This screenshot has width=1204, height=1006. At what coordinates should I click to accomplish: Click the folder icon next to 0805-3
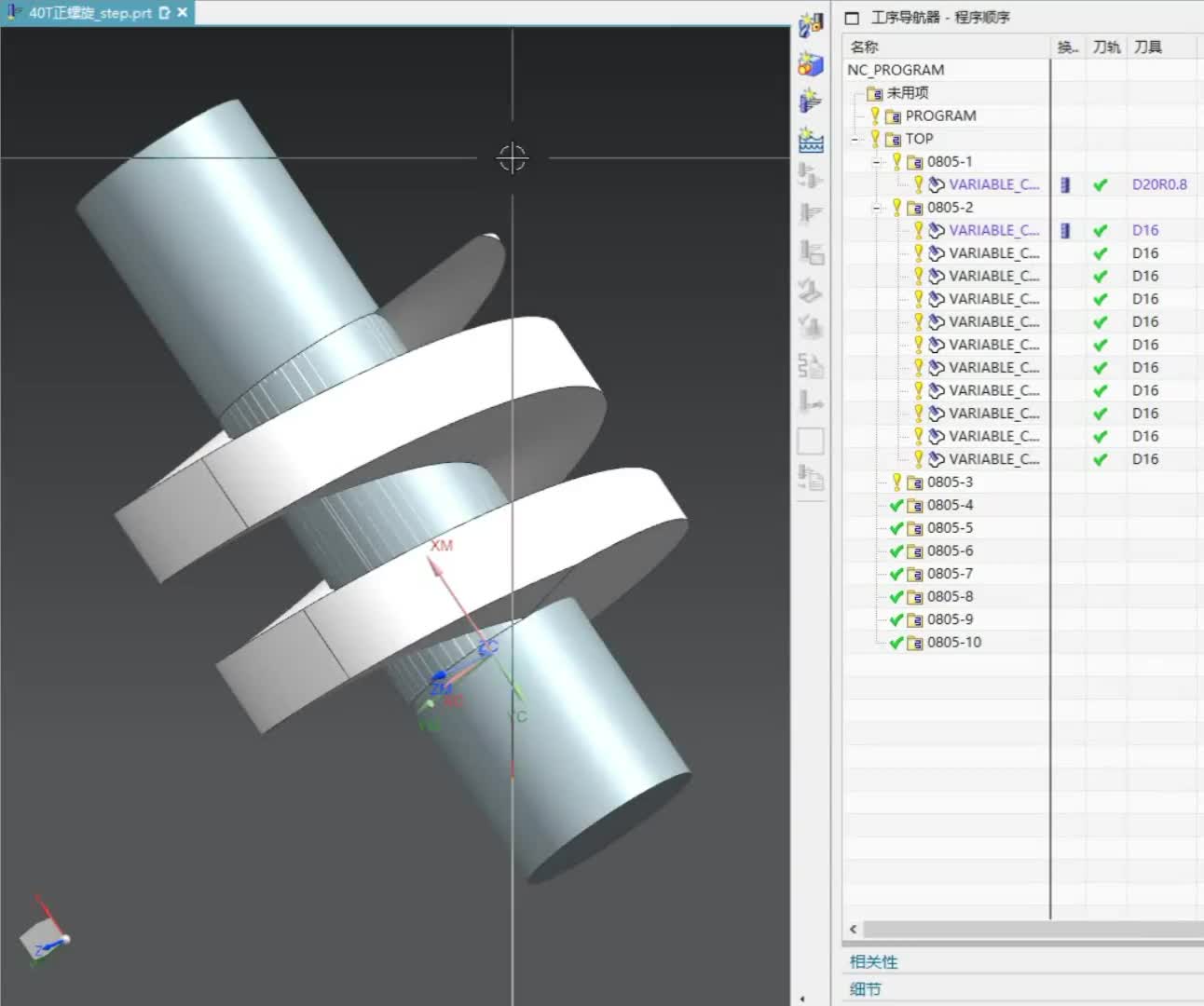tap(914, 483)
